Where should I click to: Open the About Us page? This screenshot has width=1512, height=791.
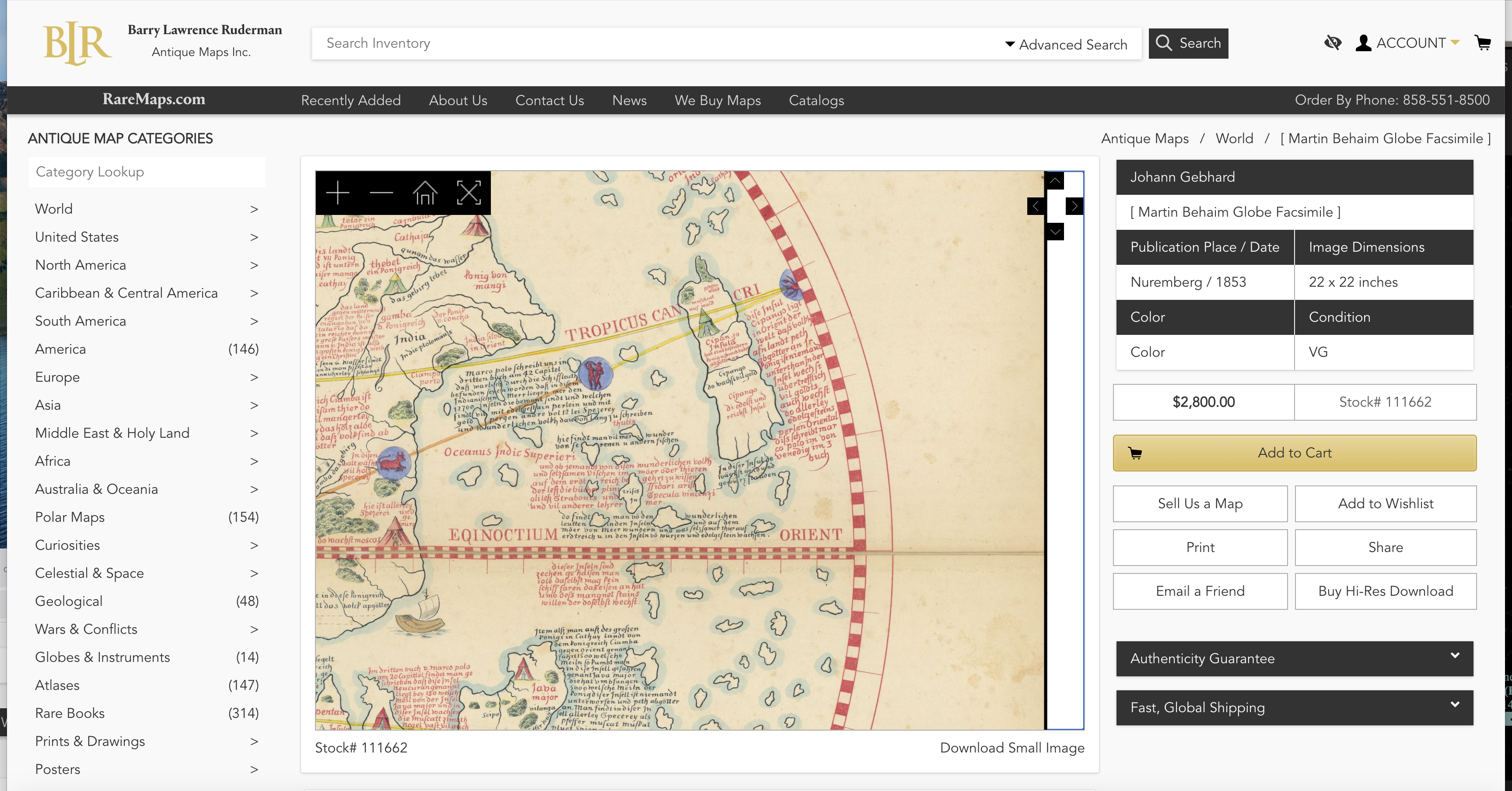[458, 100]
